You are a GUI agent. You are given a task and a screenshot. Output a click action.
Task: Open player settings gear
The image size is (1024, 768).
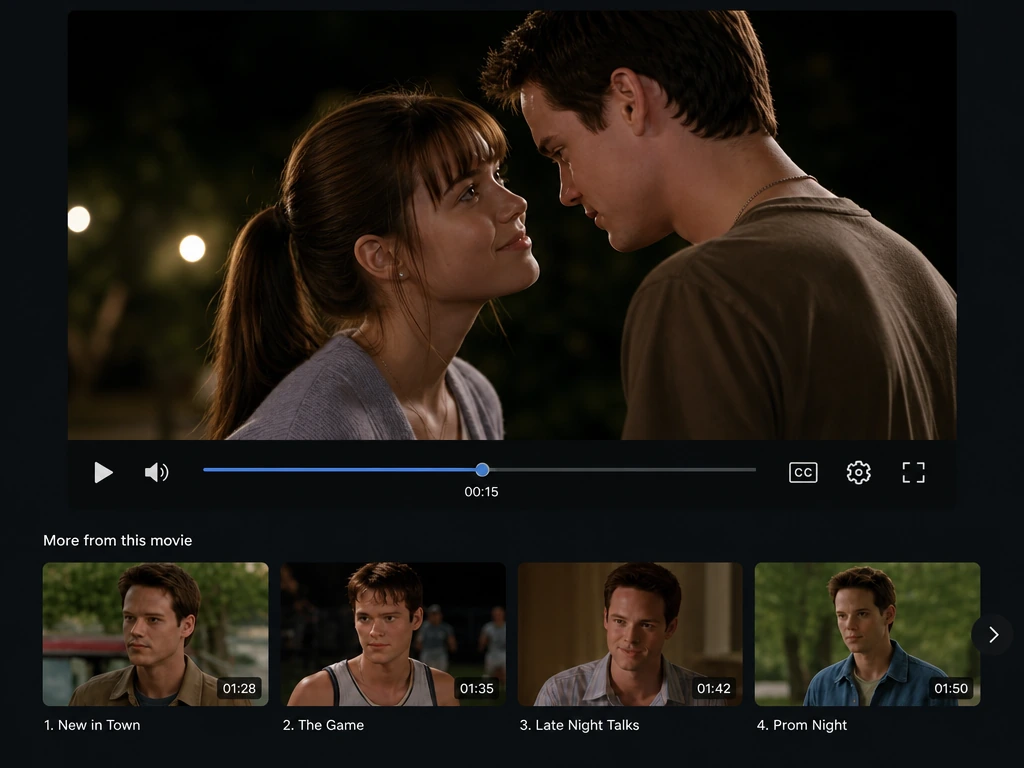tap(858, 472)
